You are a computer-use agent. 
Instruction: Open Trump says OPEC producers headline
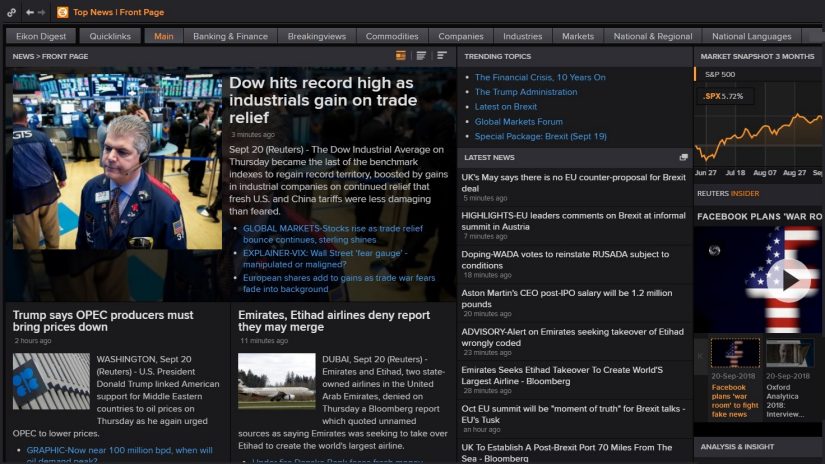coord(103,321)
